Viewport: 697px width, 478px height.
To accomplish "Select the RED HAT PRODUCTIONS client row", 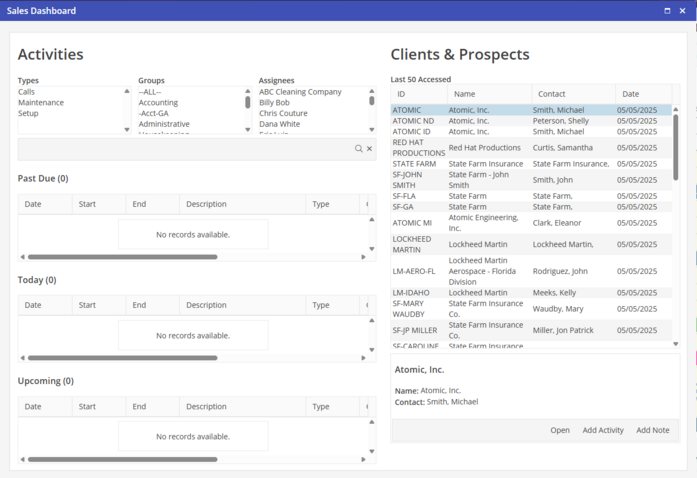I will point(419,148).
